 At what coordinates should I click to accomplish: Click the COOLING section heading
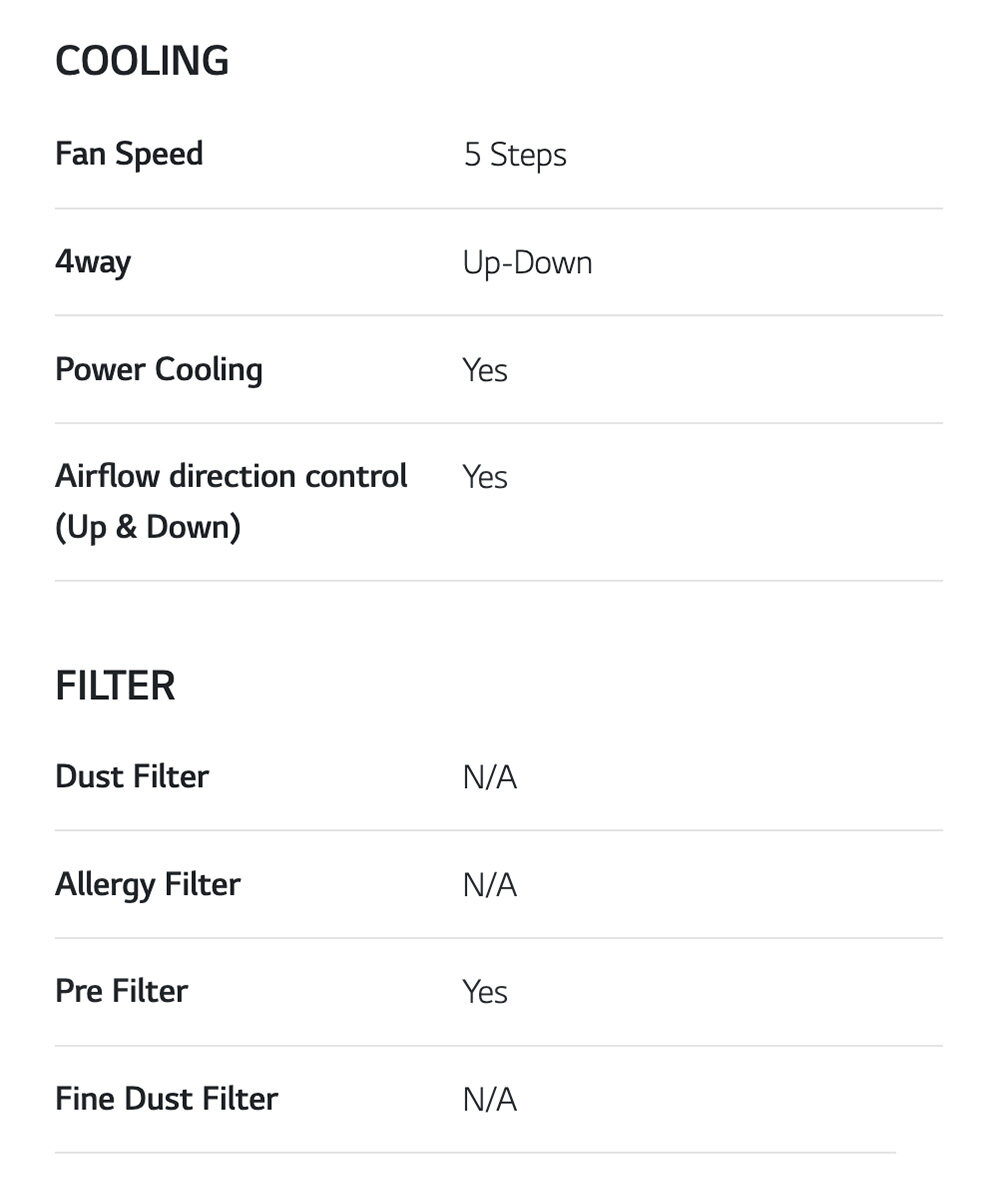pos(142,61)
